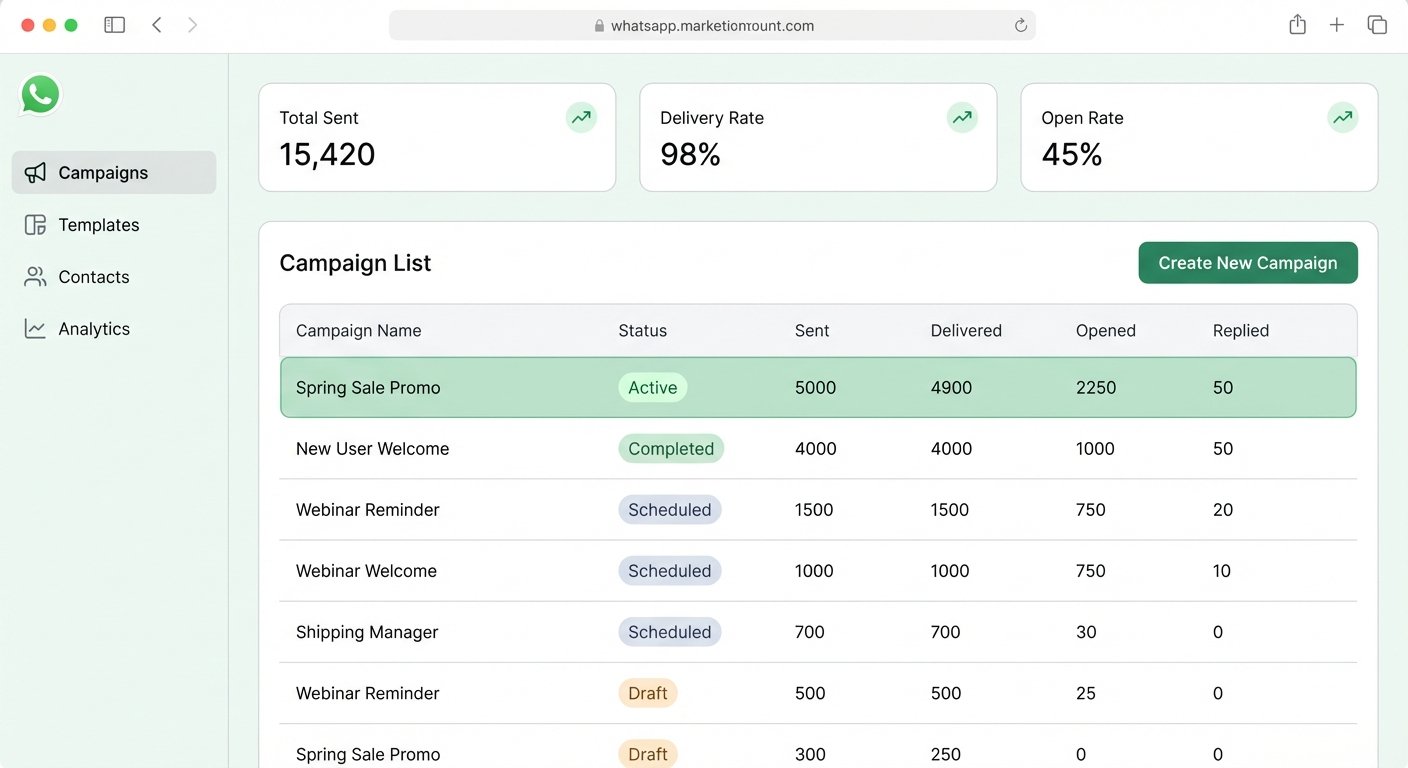
Task: Click the Delivery Rate trend arrow icon
Action: pos(962,118)
